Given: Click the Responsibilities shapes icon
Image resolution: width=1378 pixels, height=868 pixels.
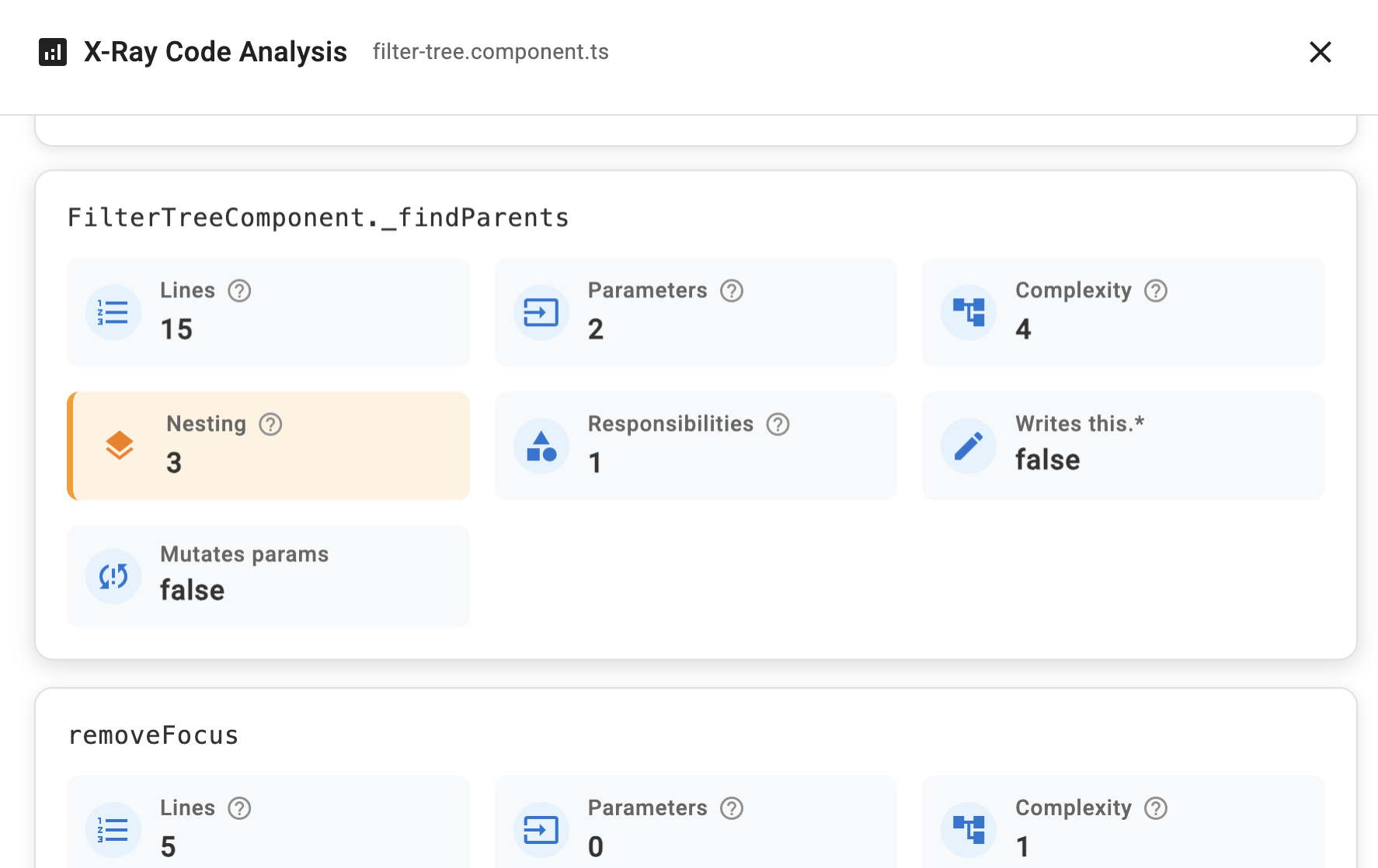Looking at the screenshot, I should point(541,446).
